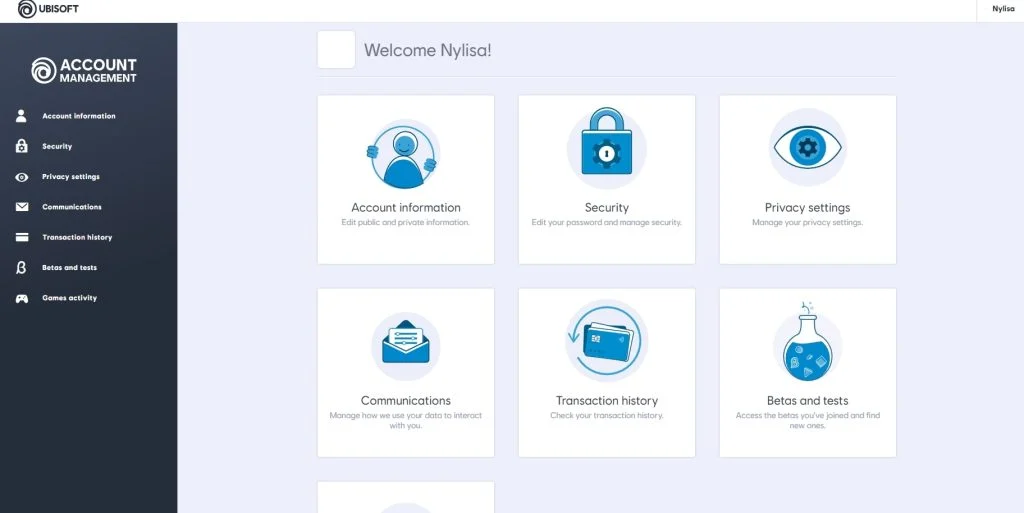
Task: Click 'Check your transaction history.' text
Action: [607, 416]
